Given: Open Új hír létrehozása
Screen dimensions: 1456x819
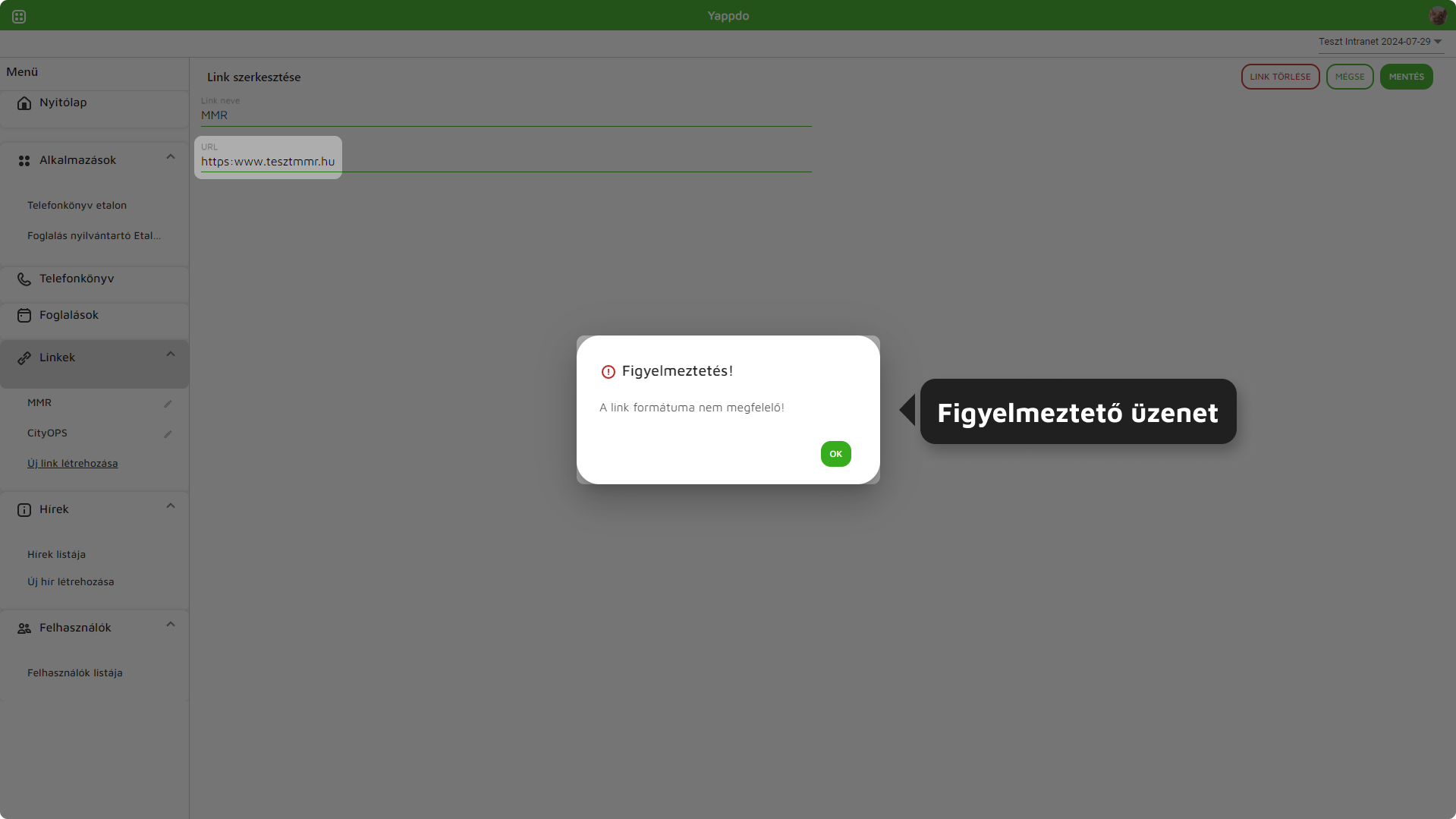Looking at the screenshot, I should pos(71,582).
